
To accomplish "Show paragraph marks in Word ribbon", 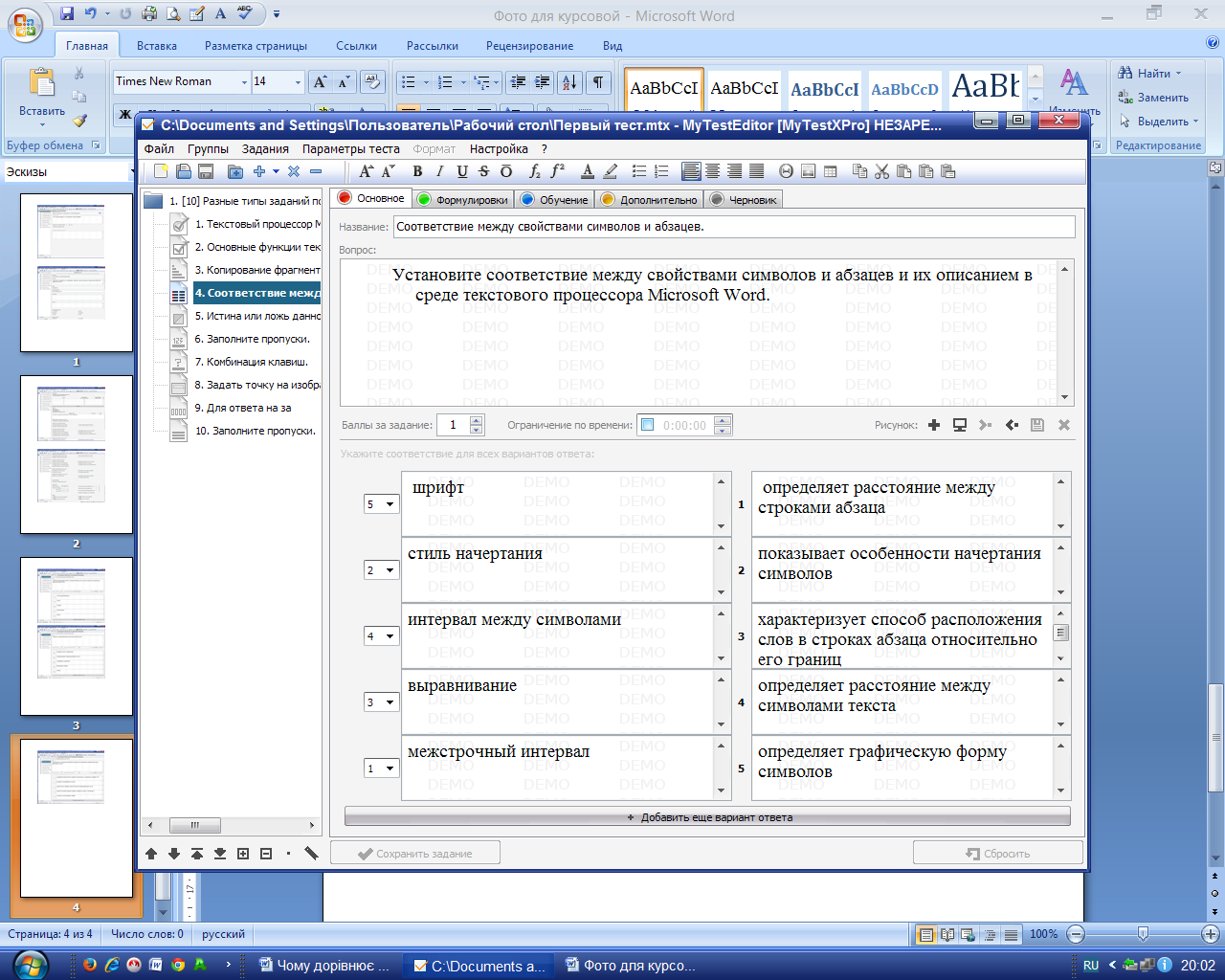I will click(597, 82).
